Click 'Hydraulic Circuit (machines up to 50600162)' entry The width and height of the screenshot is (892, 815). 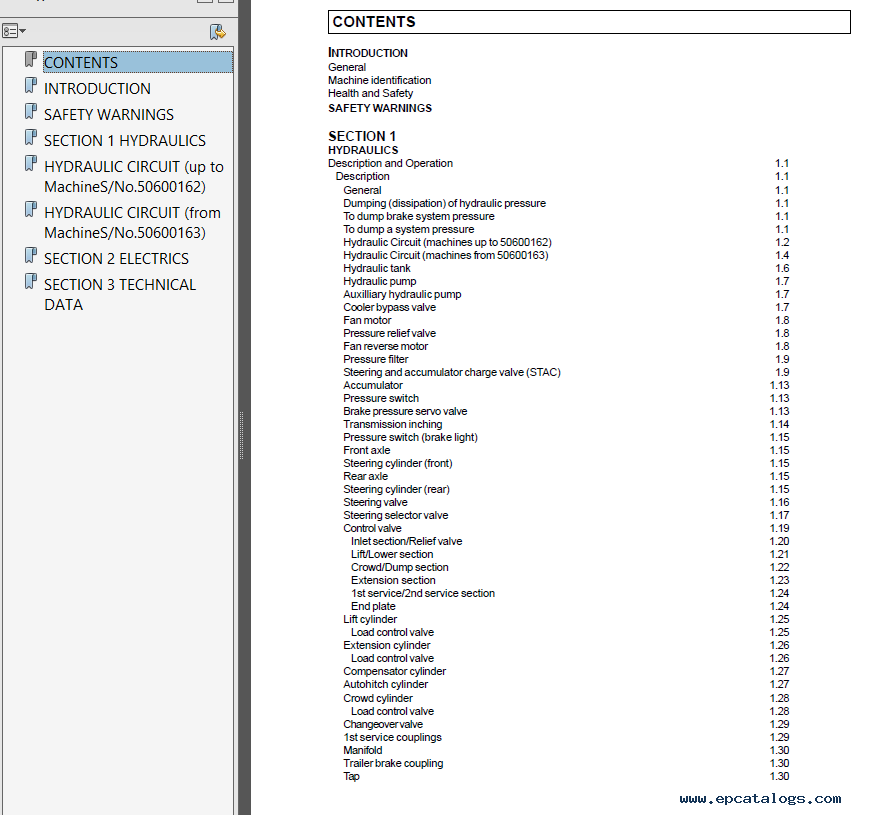[x=447, y=242]
